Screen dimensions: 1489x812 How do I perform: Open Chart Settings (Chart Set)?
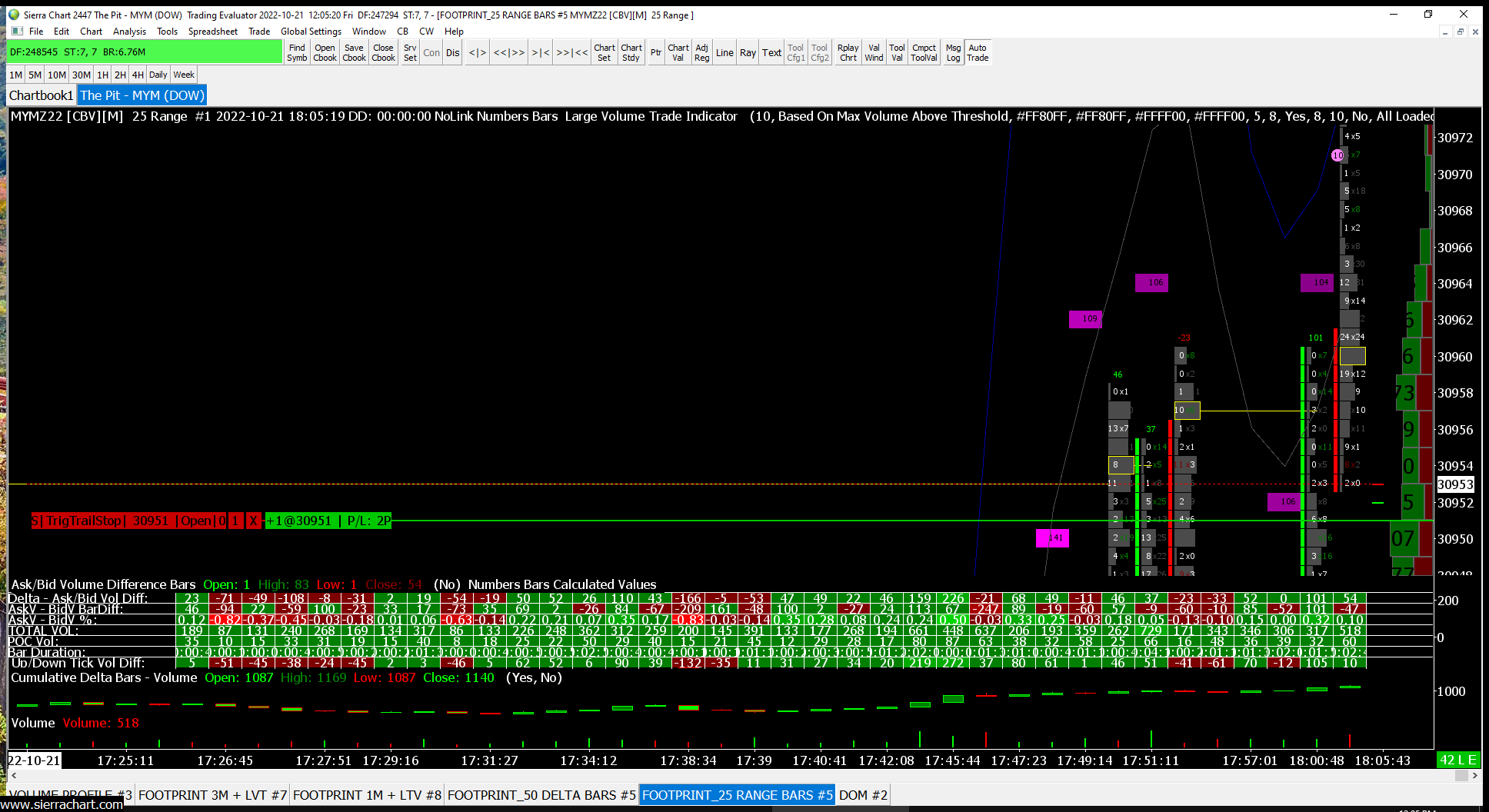(605, 52)
